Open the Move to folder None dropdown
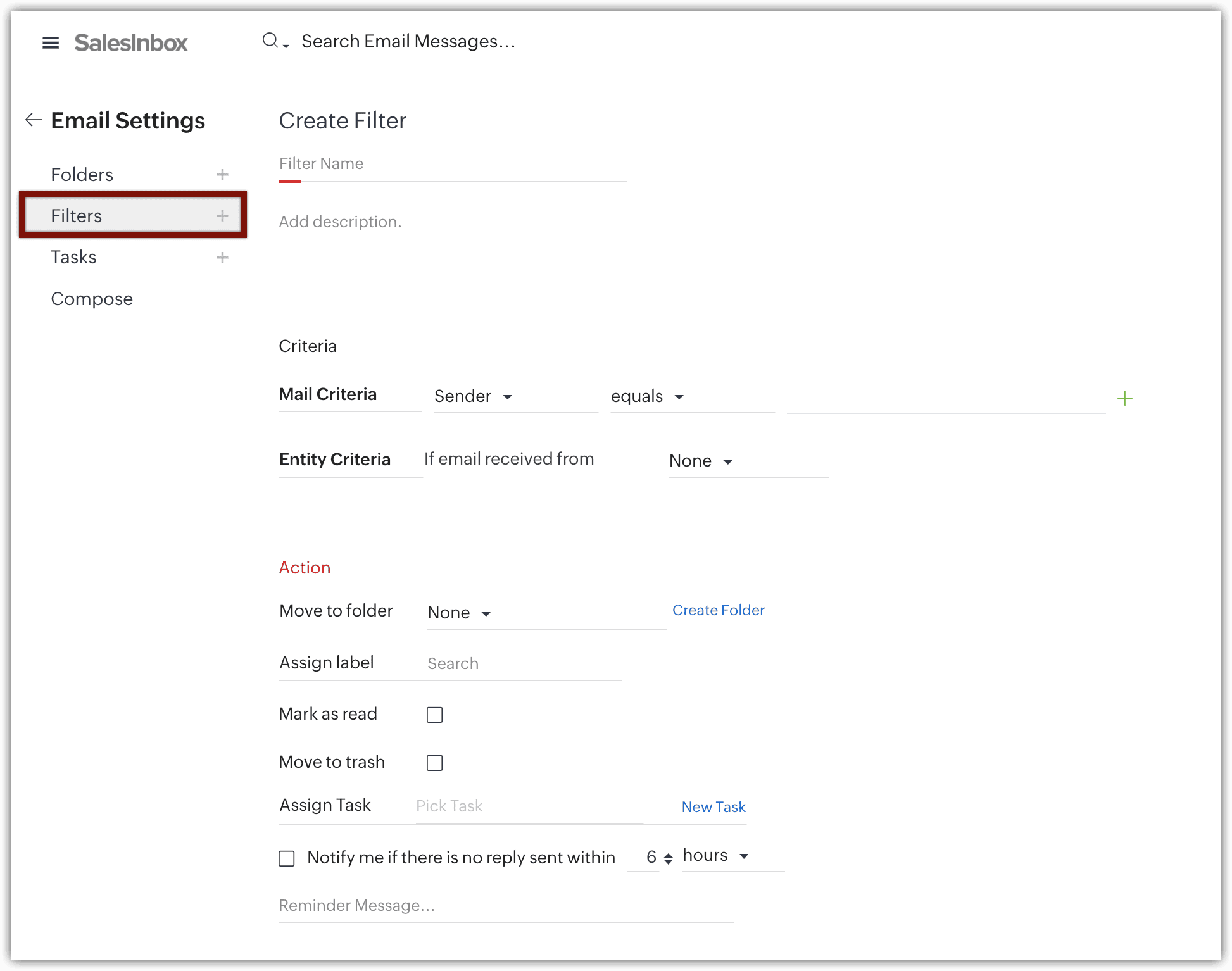The image size is (1232, 971). pyautogui.click(x=460, y=613)
